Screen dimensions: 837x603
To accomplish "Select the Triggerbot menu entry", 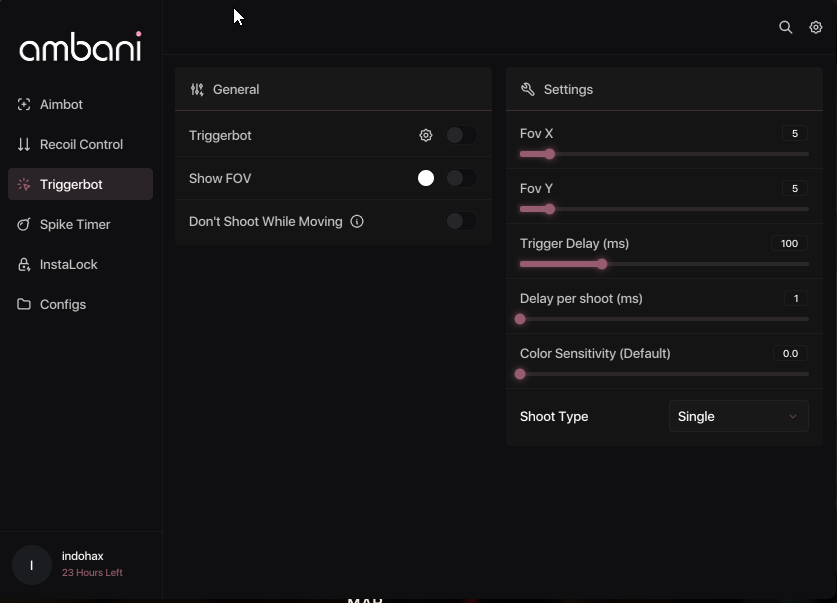I will (81, 184).
